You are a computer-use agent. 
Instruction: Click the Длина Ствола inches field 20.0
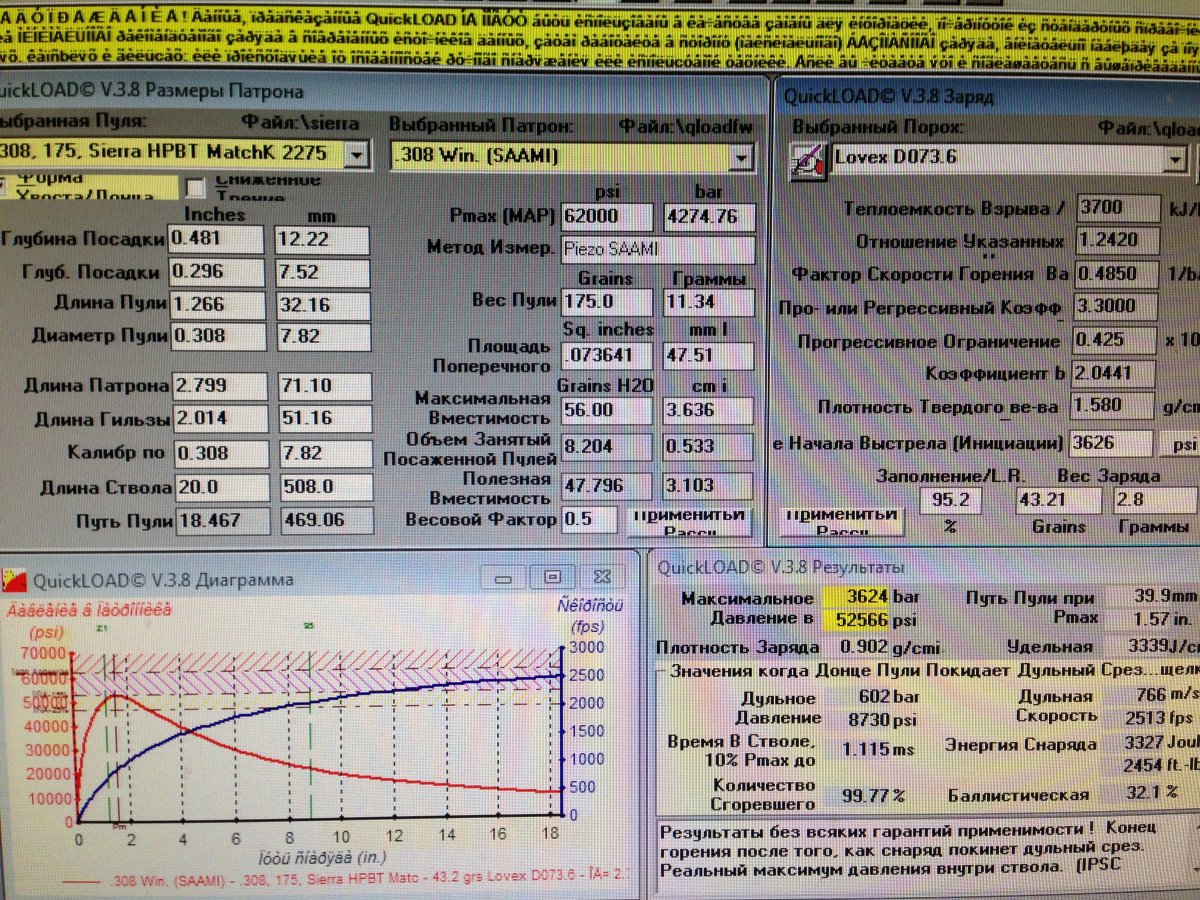click(x=221, y=487)
